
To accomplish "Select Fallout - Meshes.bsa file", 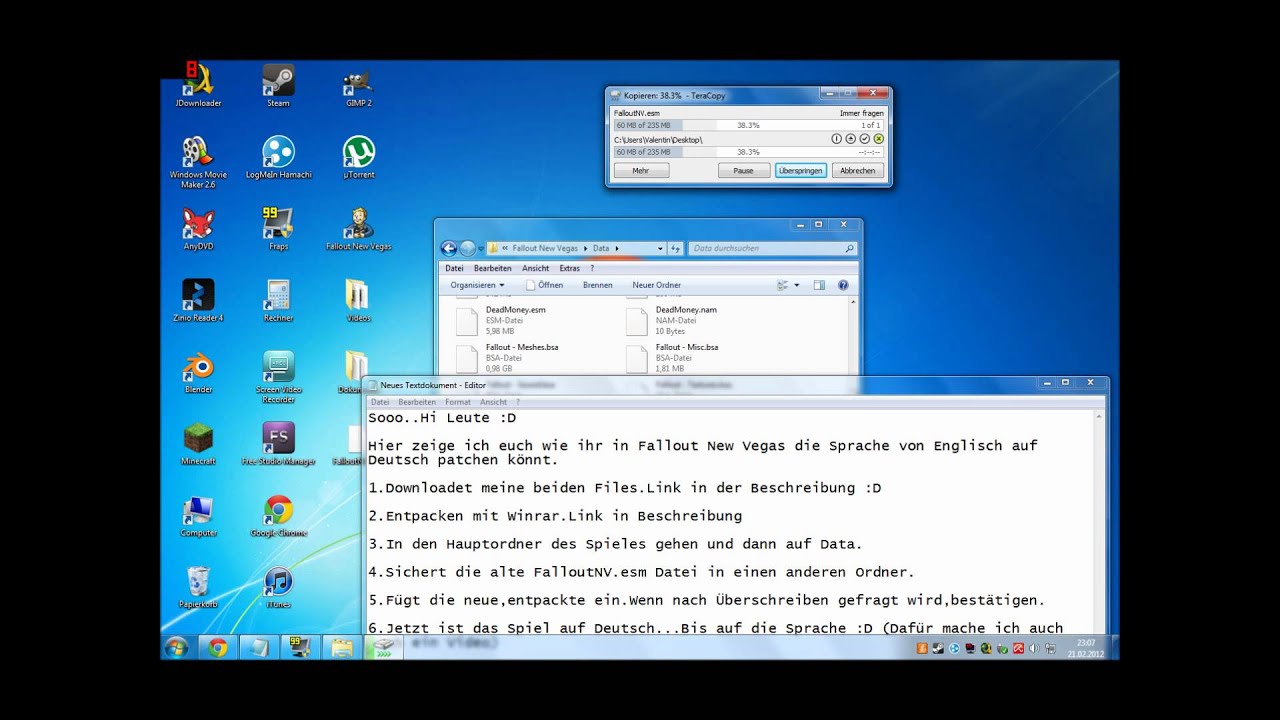I will (510, 357).
